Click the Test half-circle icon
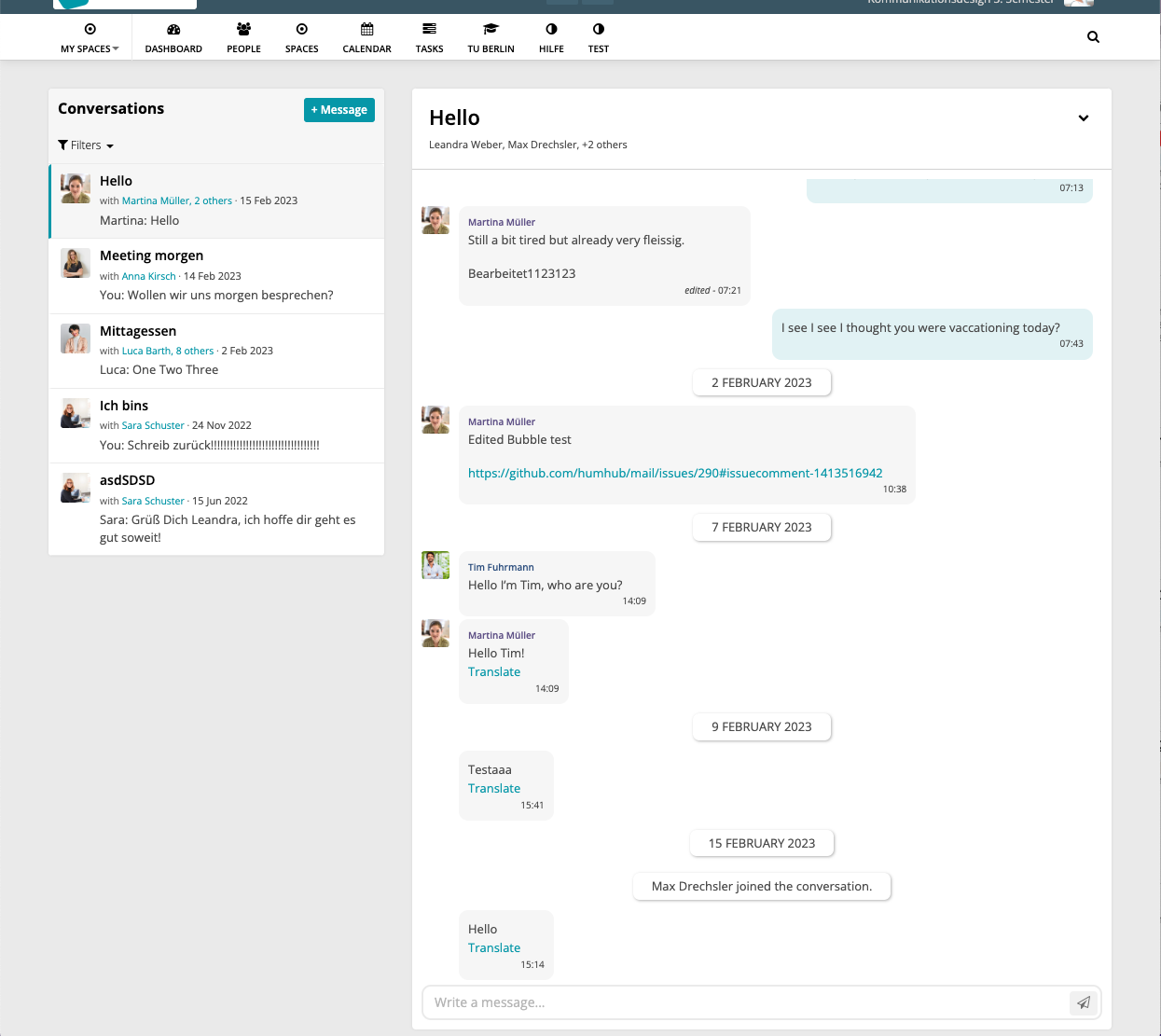1161x1036 pixels. [x=599, y=29]
